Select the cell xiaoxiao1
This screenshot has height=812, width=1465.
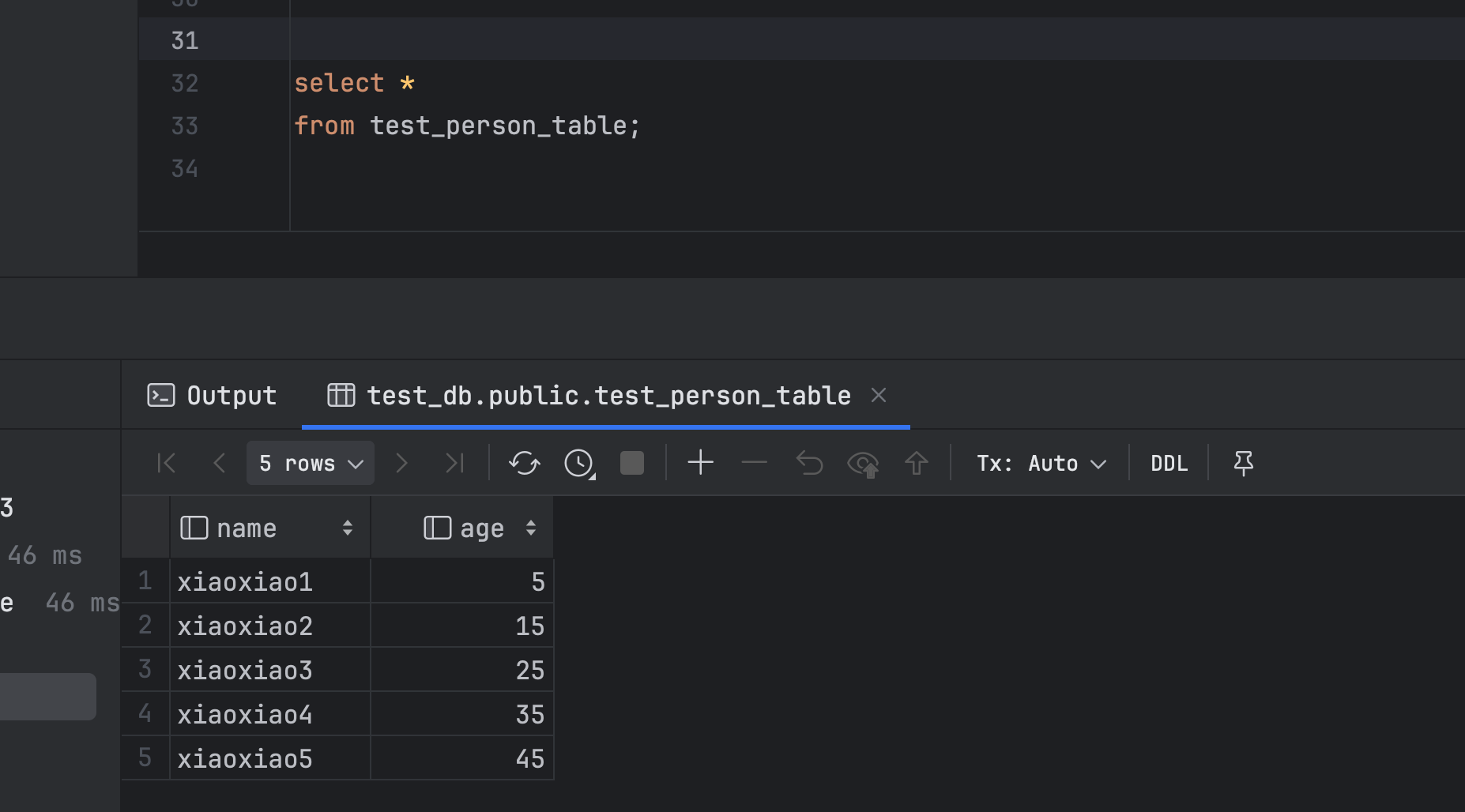point(270,581)
